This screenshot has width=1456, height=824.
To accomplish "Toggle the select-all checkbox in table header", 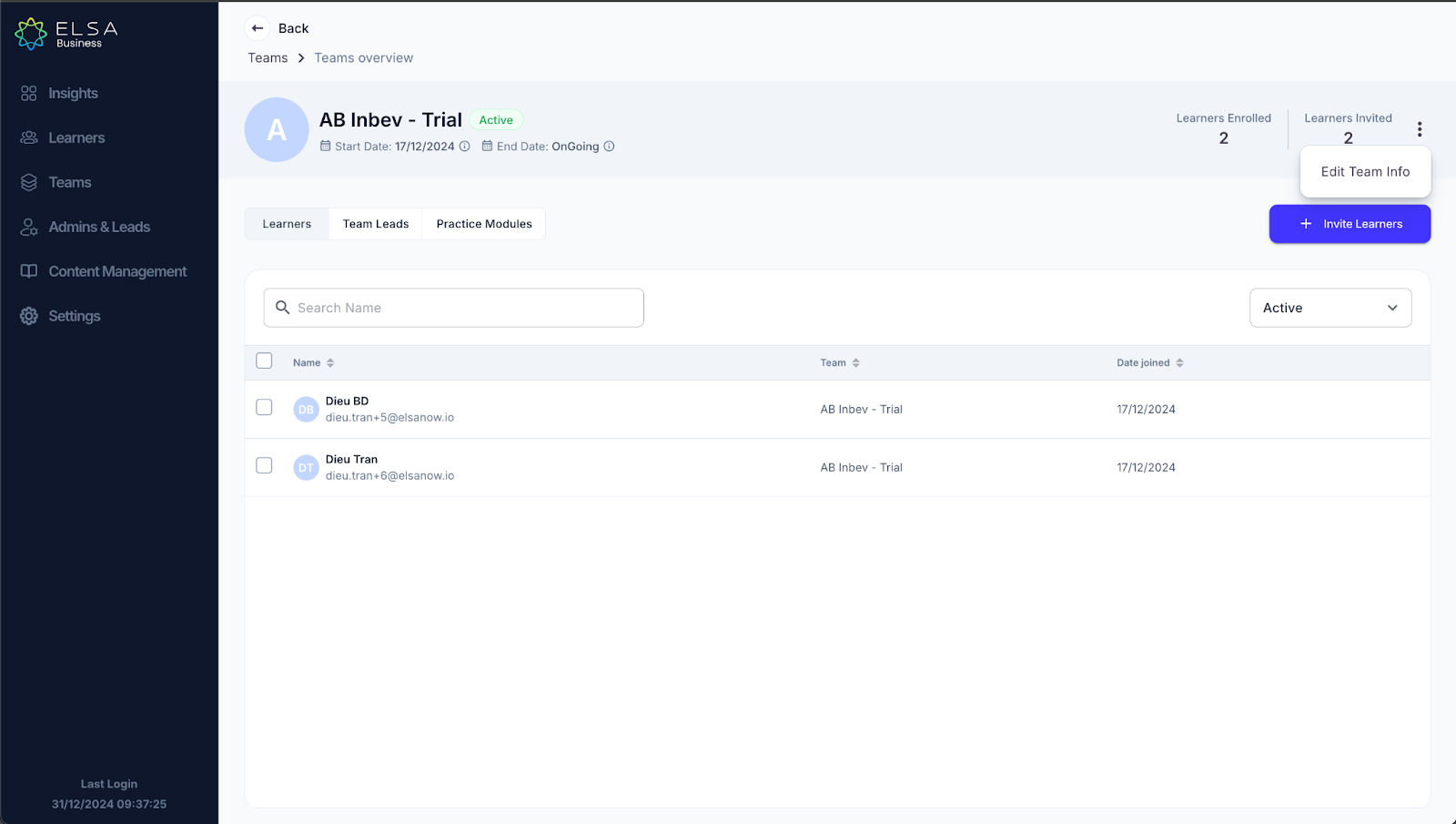I will pyautogui.click(x=264, y=361).
